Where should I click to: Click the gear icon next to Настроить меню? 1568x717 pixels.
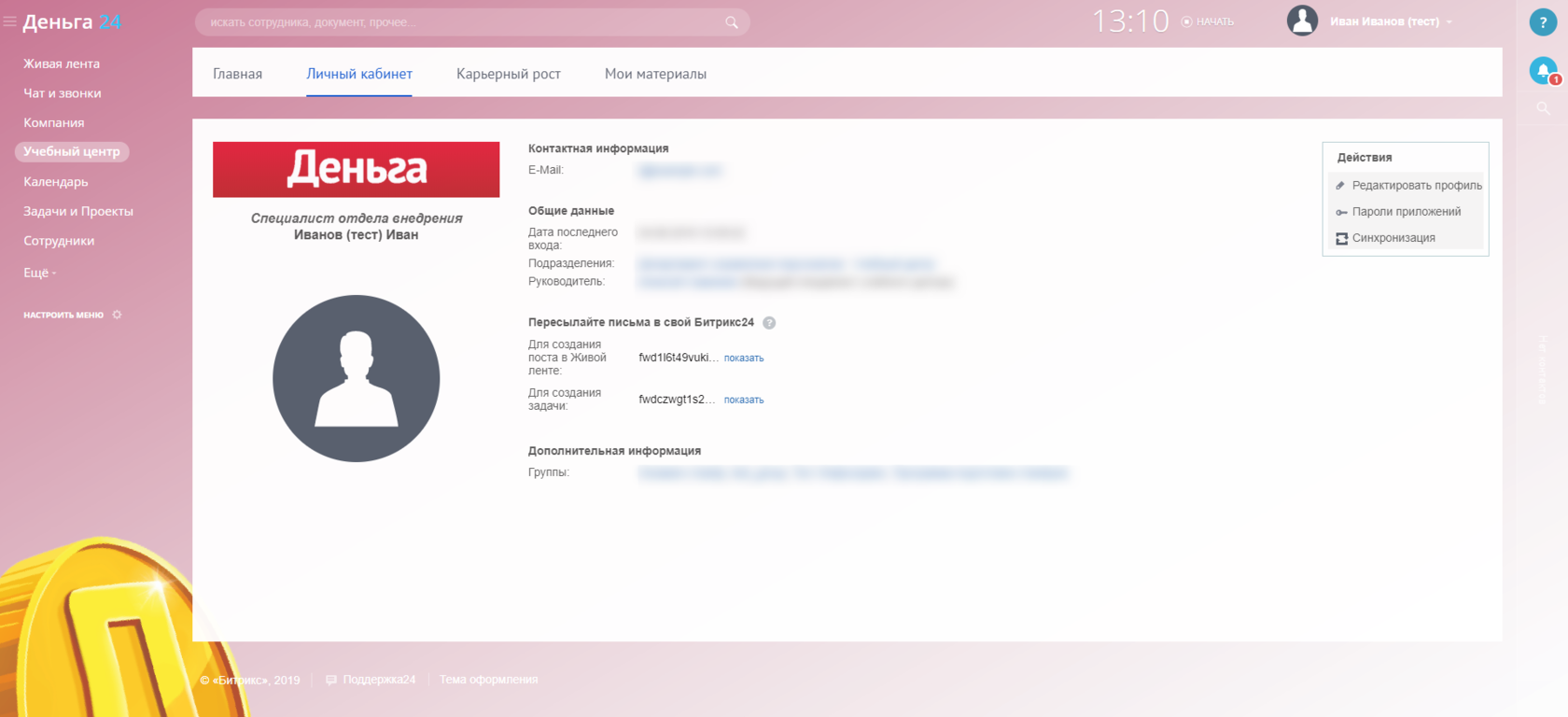[117, 315]
